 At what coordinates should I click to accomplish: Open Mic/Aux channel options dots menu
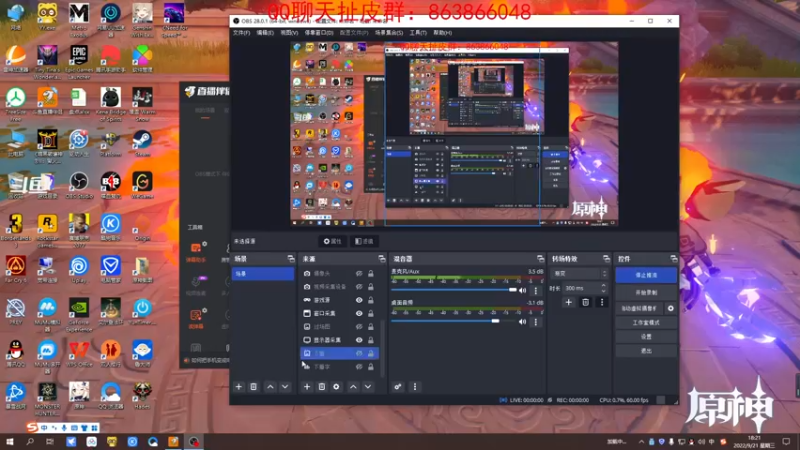pos(535,290)
